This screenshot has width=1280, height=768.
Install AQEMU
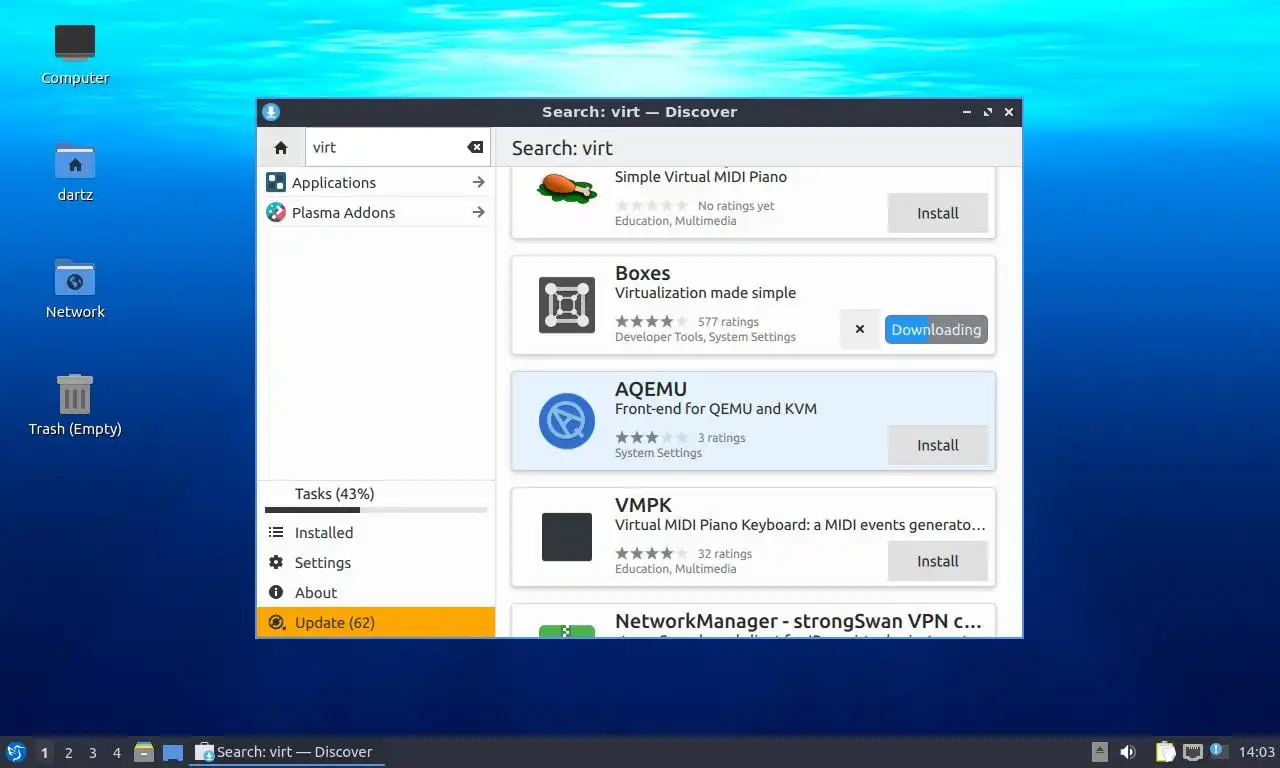click(938, 445)
